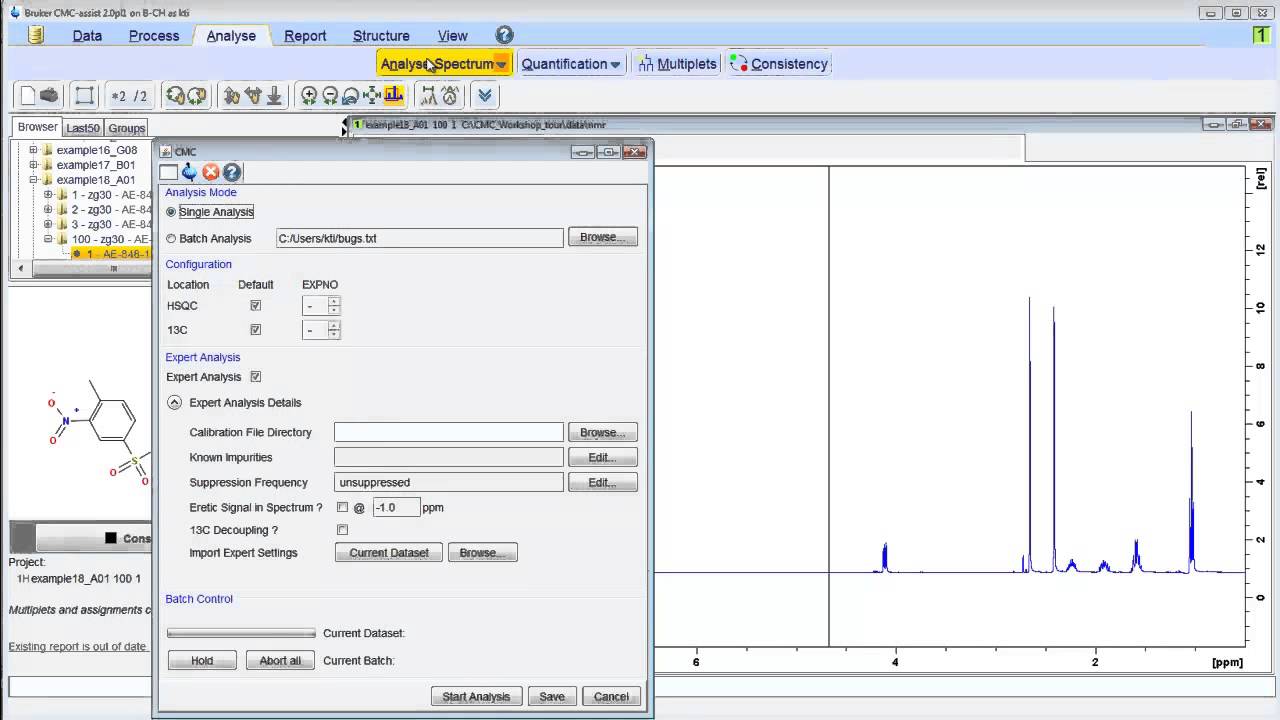Click the Multiplets toolbar button

click(676, 64)
